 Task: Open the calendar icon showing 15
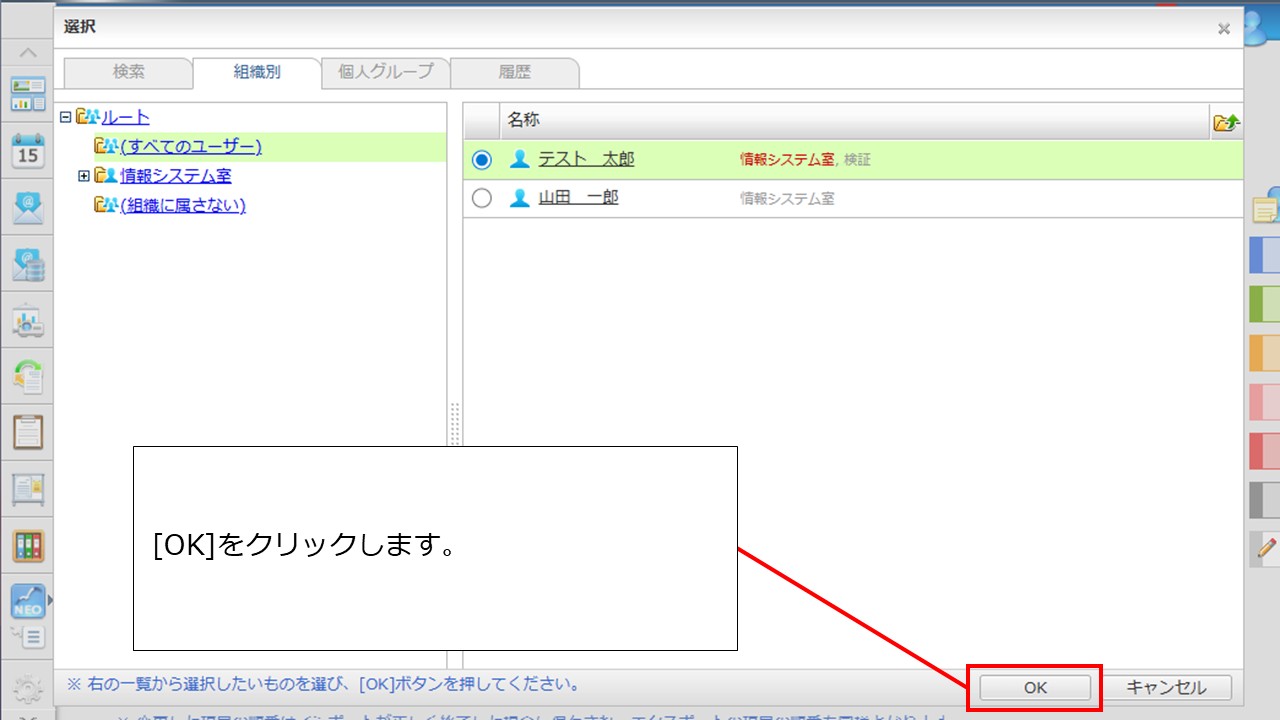28,151
